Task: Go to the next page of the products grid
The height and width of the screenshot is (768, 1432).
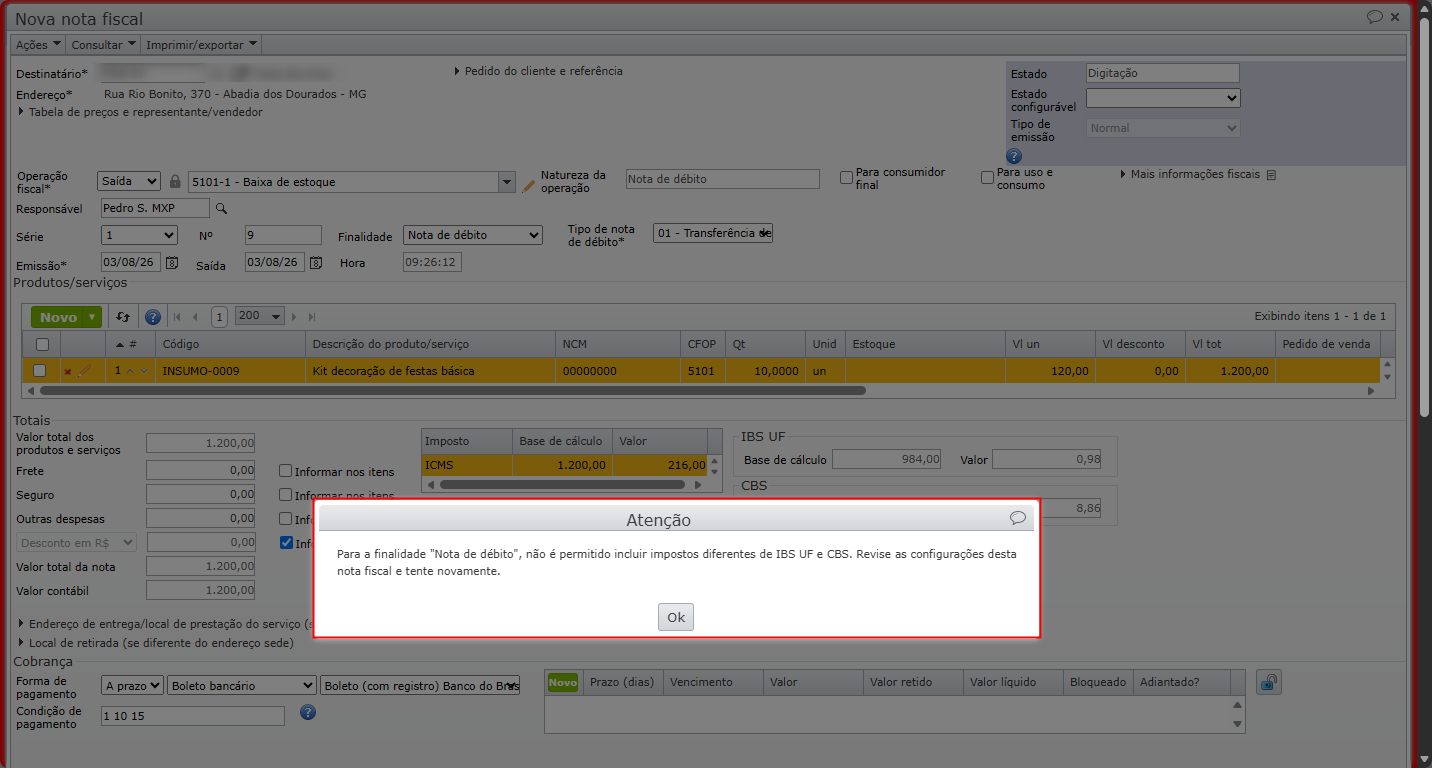Action: (294, 317)
